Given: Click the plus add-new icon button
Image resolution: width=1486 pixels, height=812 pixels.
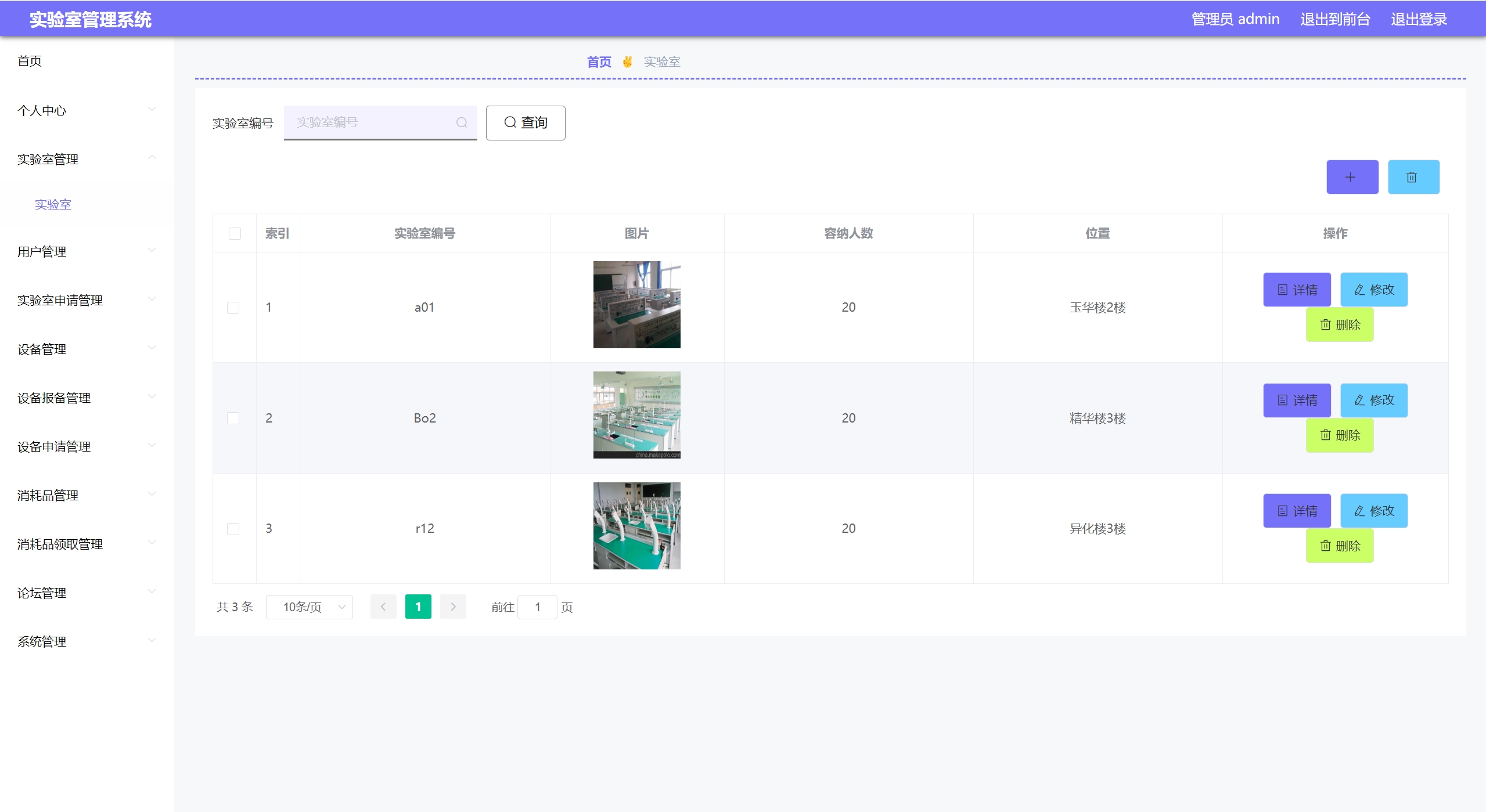Looking at the screenshot, I should click(1351, 177).
